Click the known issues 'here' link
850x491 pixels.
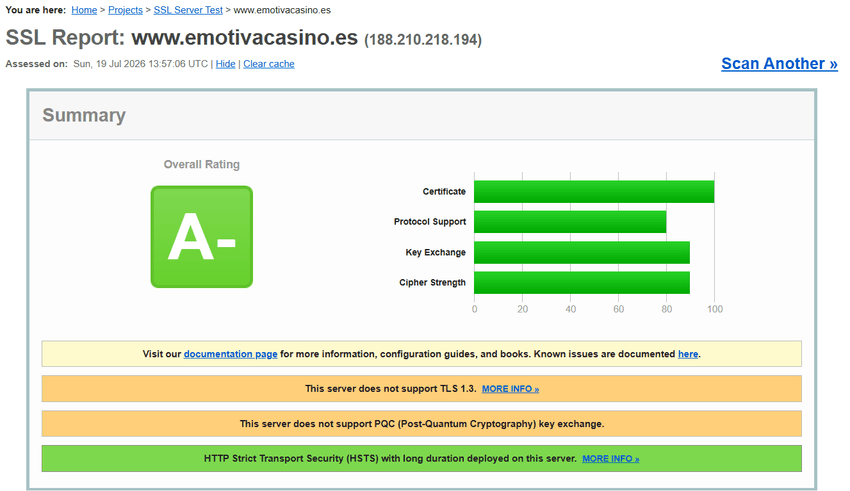[688, 354]
